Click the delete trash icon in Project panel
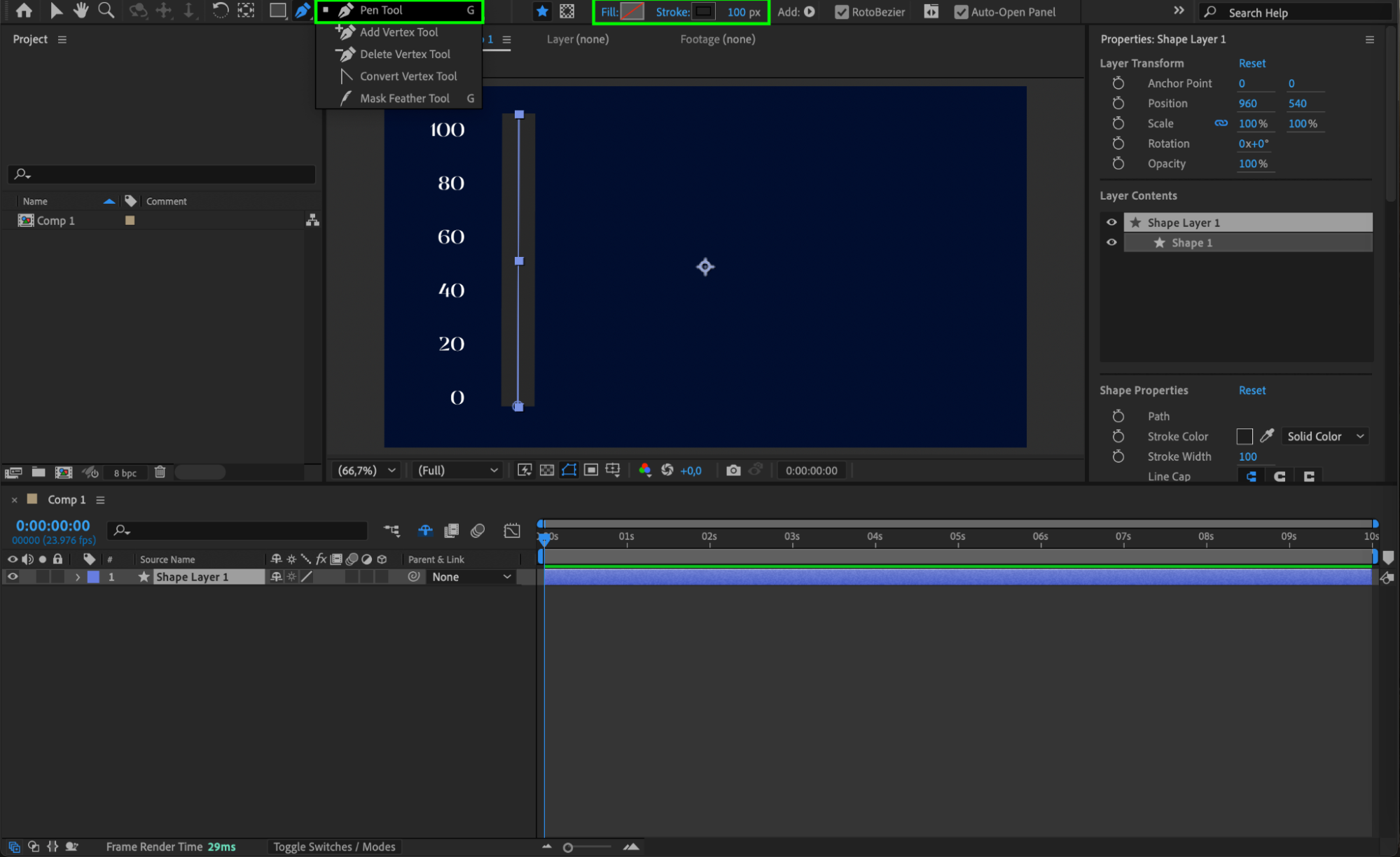 tap(160, 473)
